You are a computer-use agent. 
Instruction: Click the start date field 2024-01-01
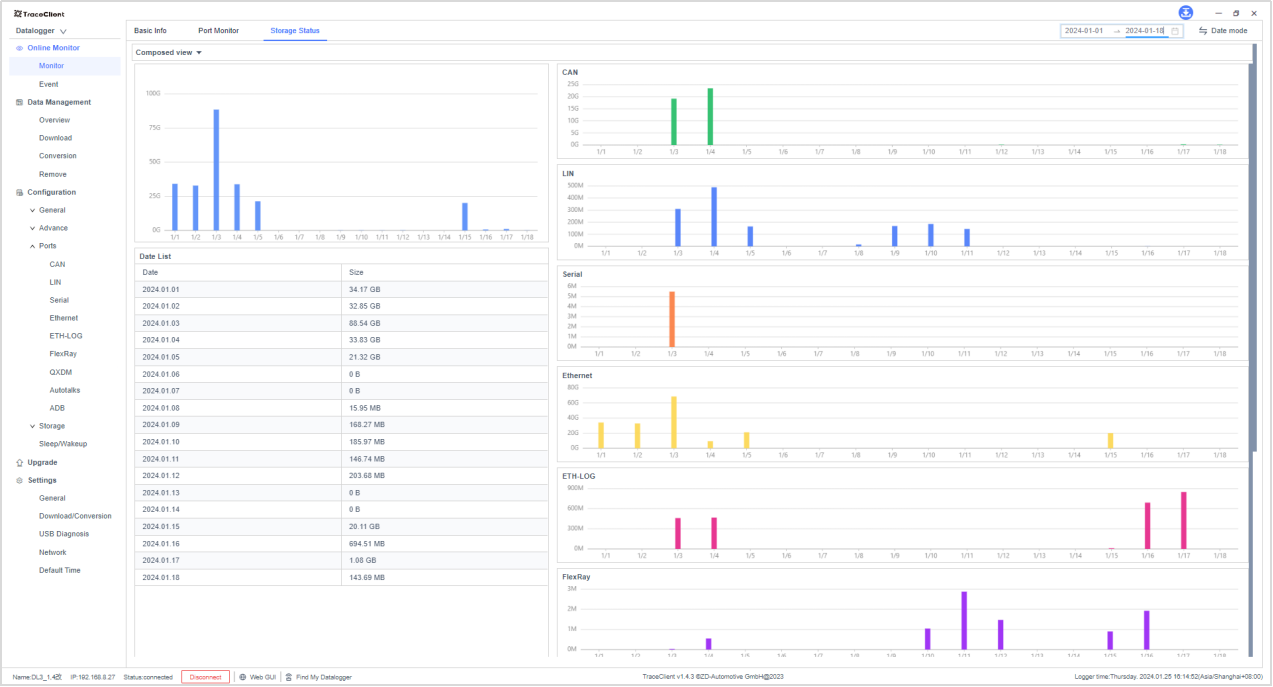tap(1084, 31)
